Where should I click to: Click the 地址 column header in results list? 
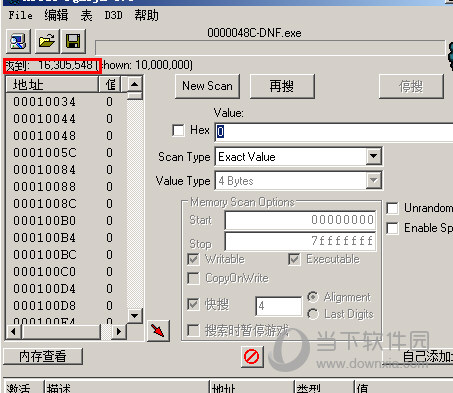point(52,84)
